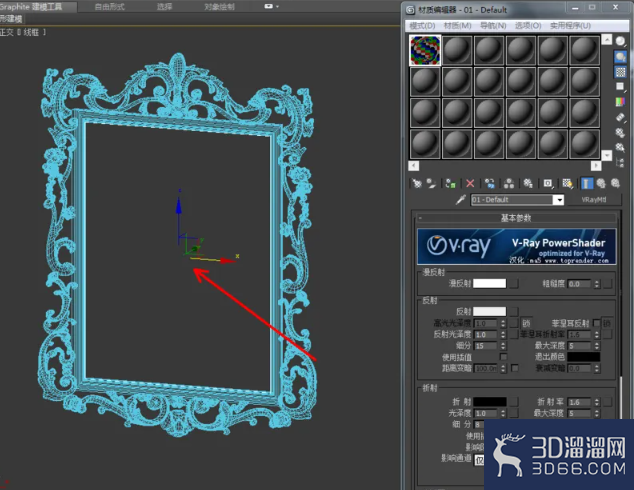The image size is (634, 490).
Task: Click 线框 viewport shading label
Action: (x=31, y=32)
